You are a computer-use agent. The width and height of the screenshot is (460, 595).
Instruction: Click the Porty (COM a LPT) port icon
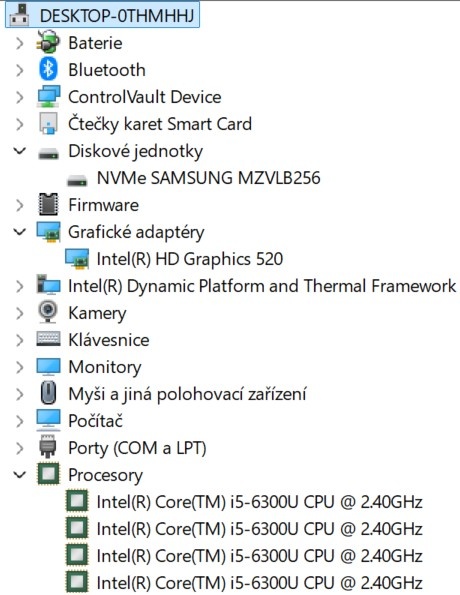click(48, 447)
